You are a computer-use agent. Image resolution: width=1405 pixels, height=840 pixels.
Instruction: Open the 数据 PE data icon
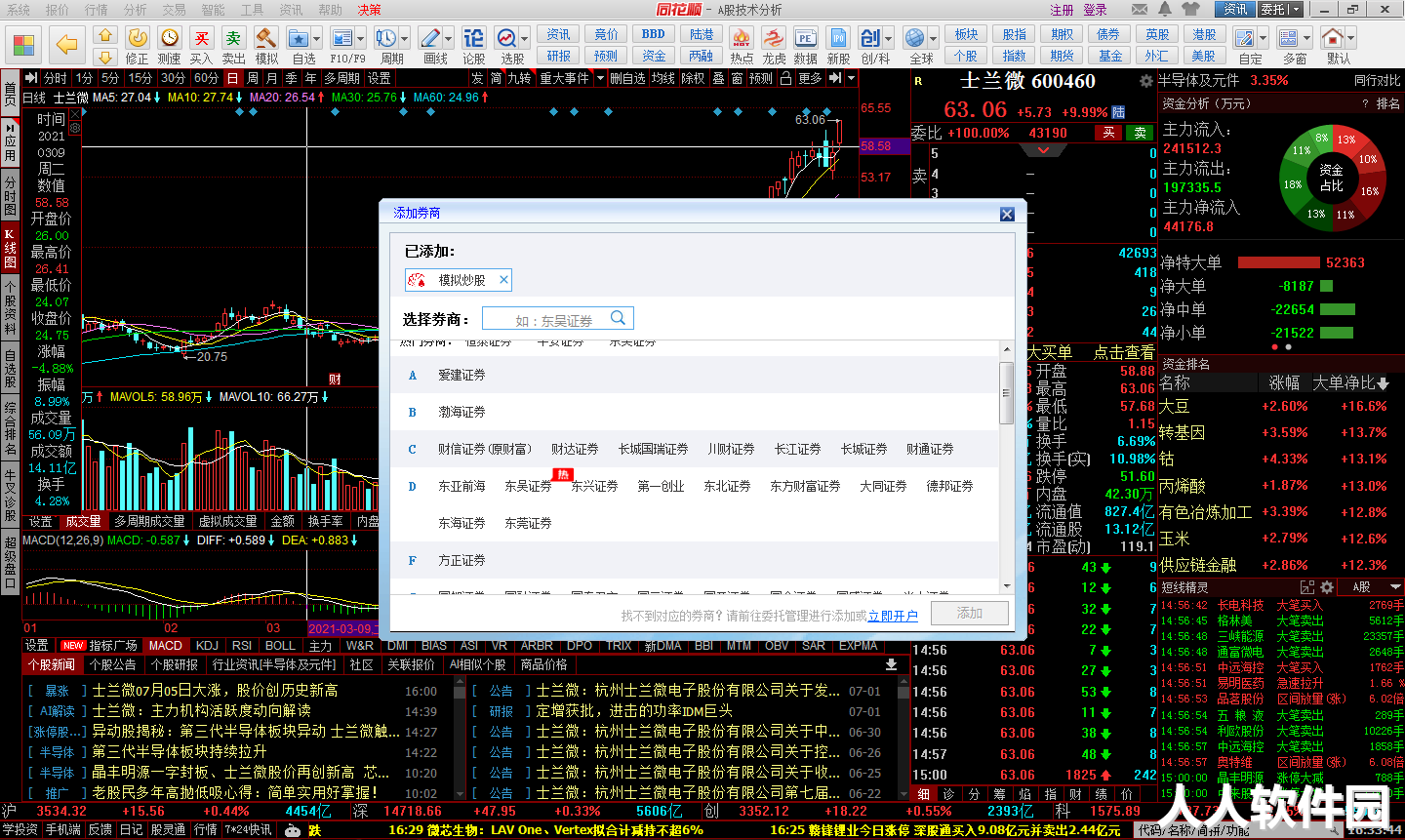[806, 37]
